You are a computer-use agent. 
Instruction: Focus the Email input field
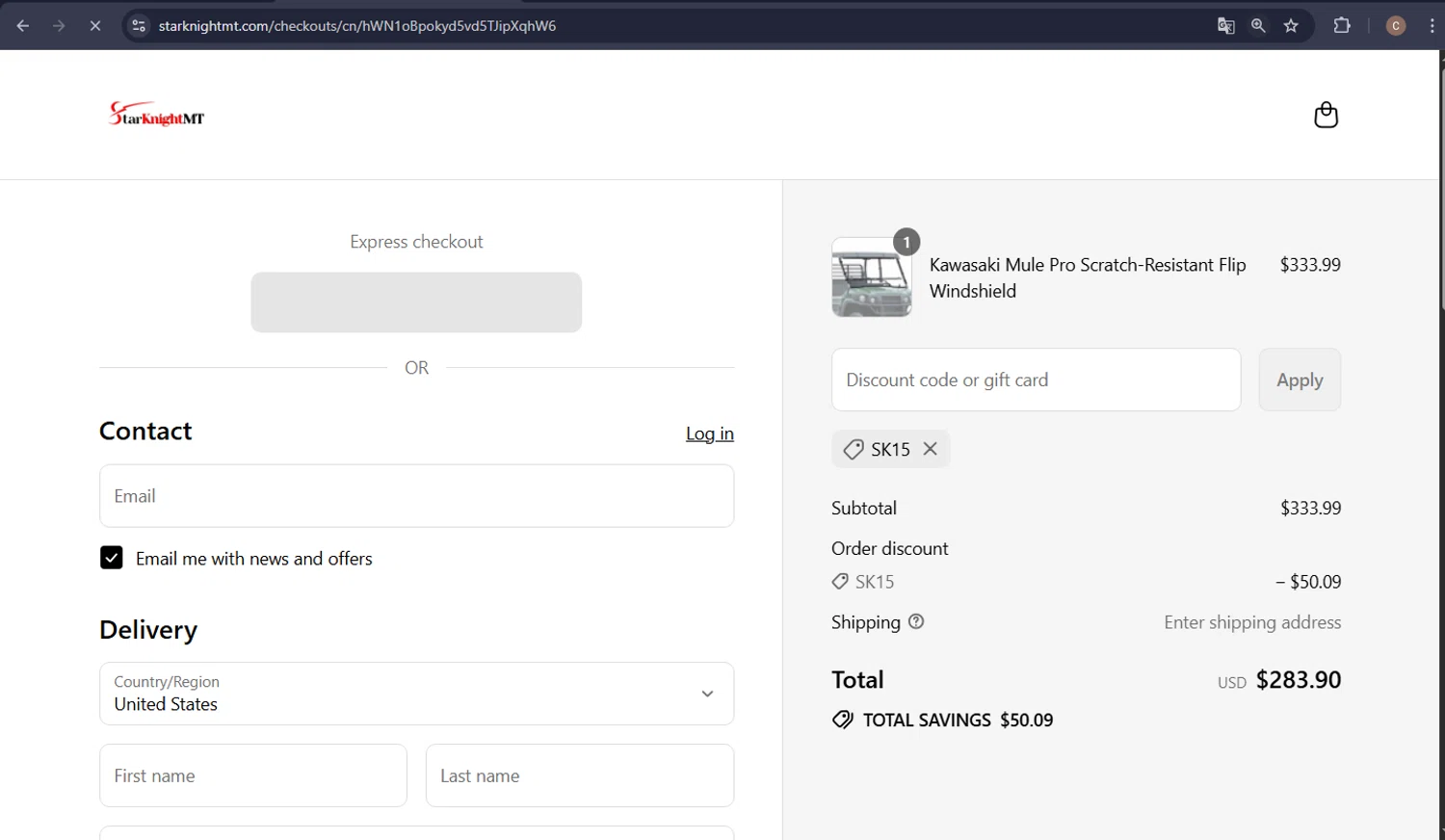click(416, 496)
